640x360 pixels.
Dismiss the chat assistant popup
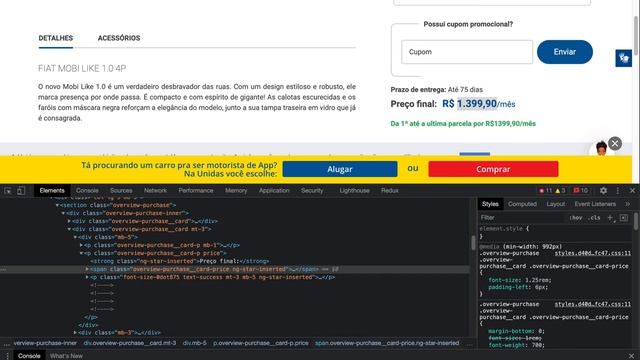pos(615,144)
